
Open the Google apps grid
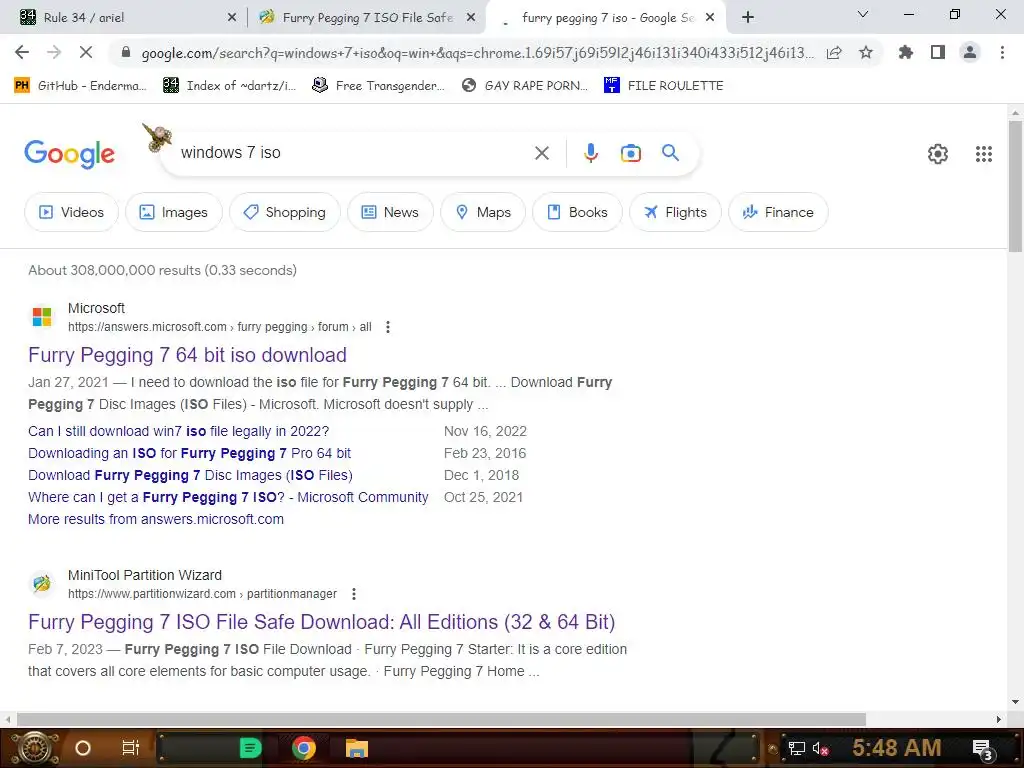[984, 153]
